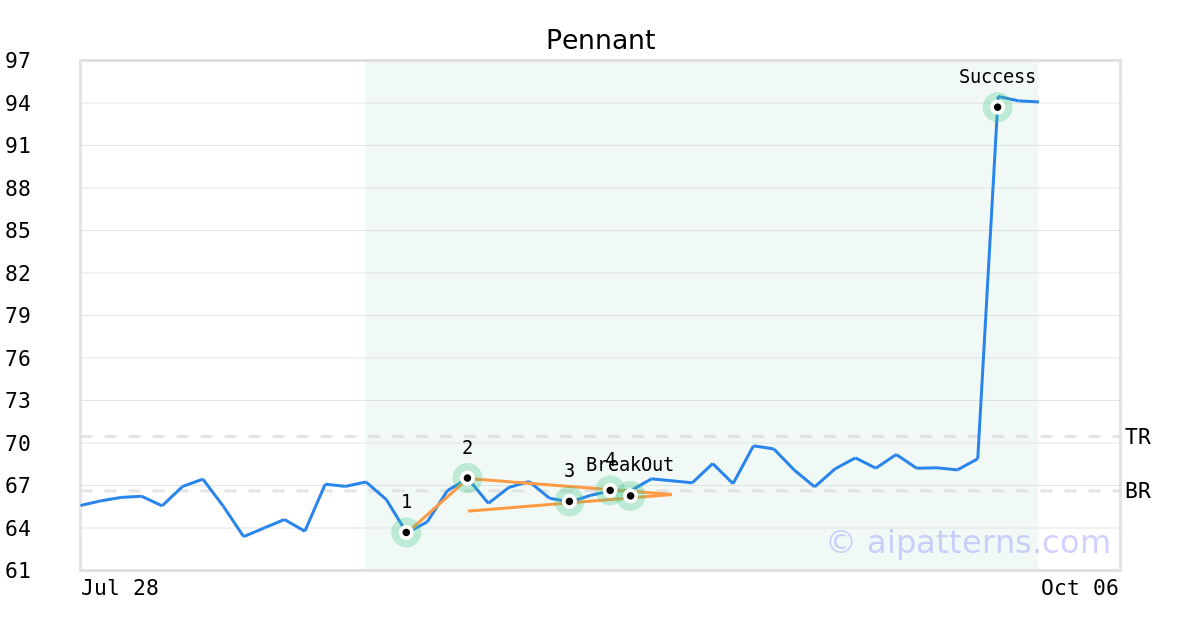Click the TR level label
The height and width of the screenshot is (630, 1200).
pos(1137,437)
